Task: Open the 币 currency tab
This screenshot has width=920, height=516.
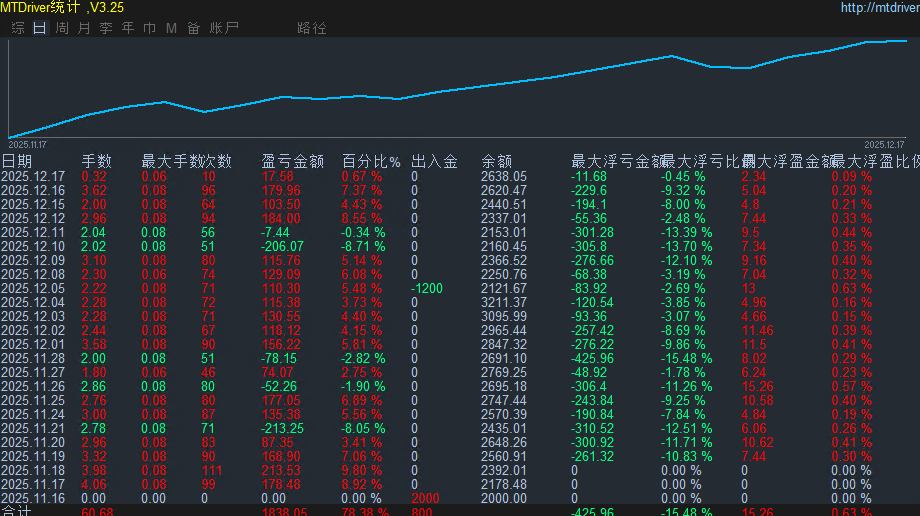Action: pos(150,28)
